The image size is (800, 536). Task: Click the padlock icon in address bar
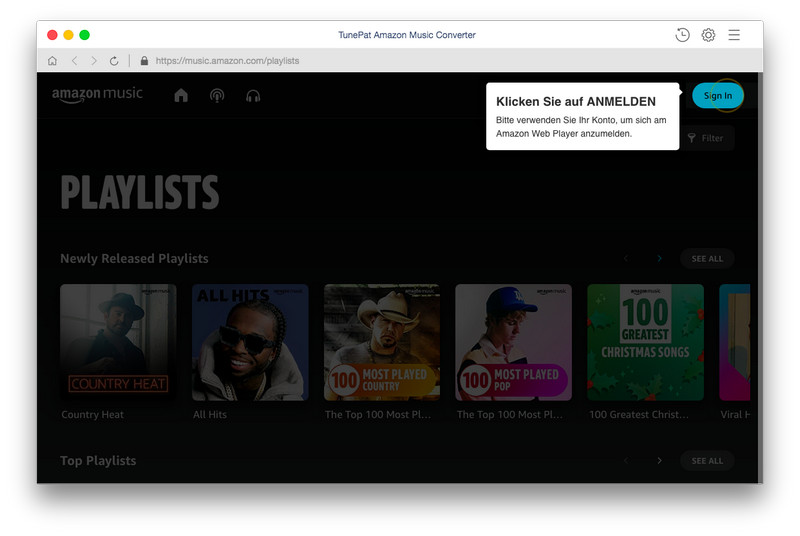pos(144,61)
